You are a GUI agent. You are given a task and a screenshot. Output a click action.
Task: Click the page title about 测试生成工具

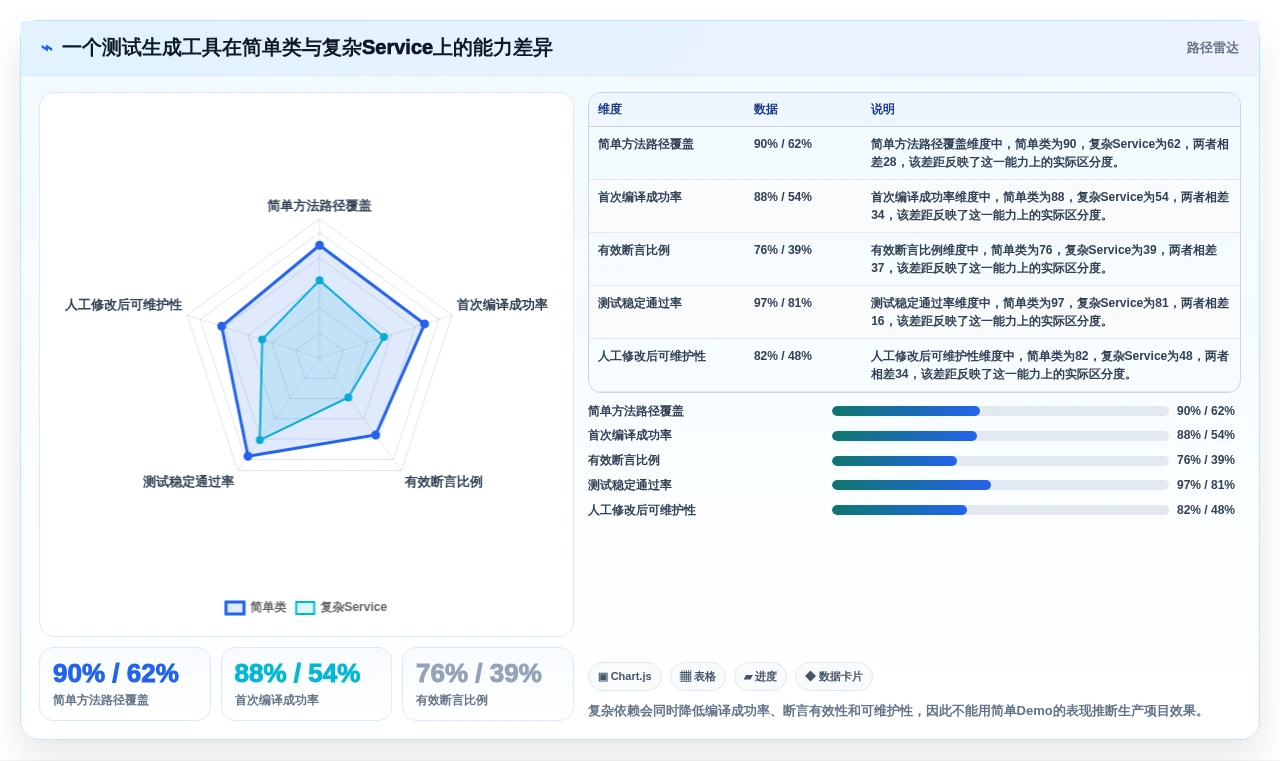point(307,48)
